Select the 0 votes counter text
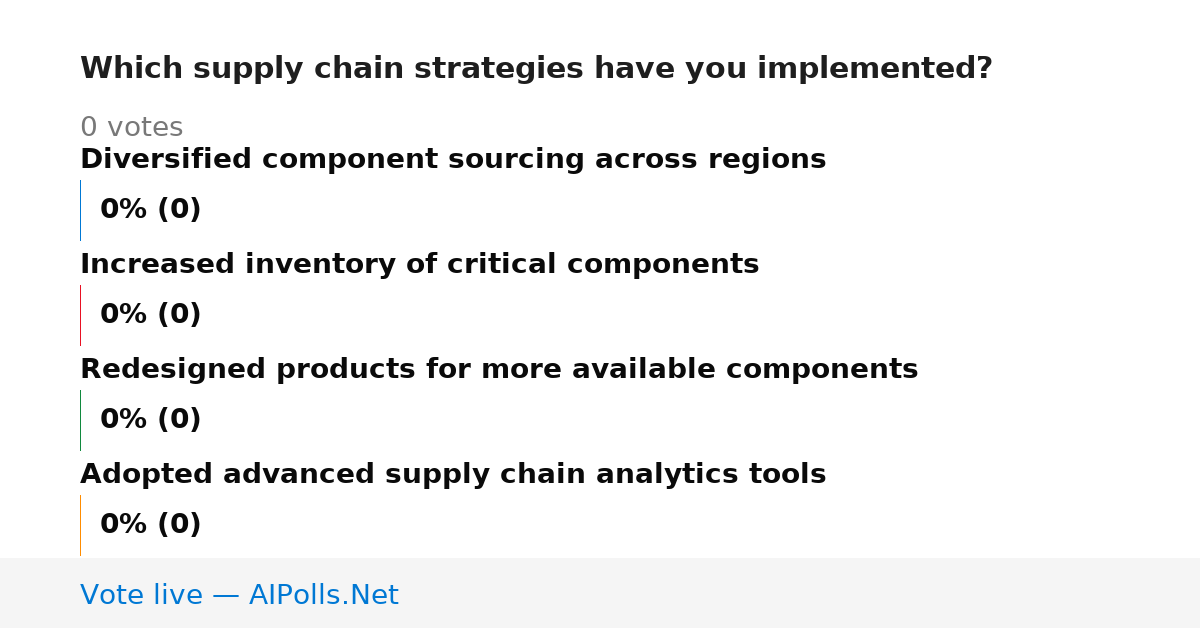Viewport: 1200px width, 628px height. [131, 128]
